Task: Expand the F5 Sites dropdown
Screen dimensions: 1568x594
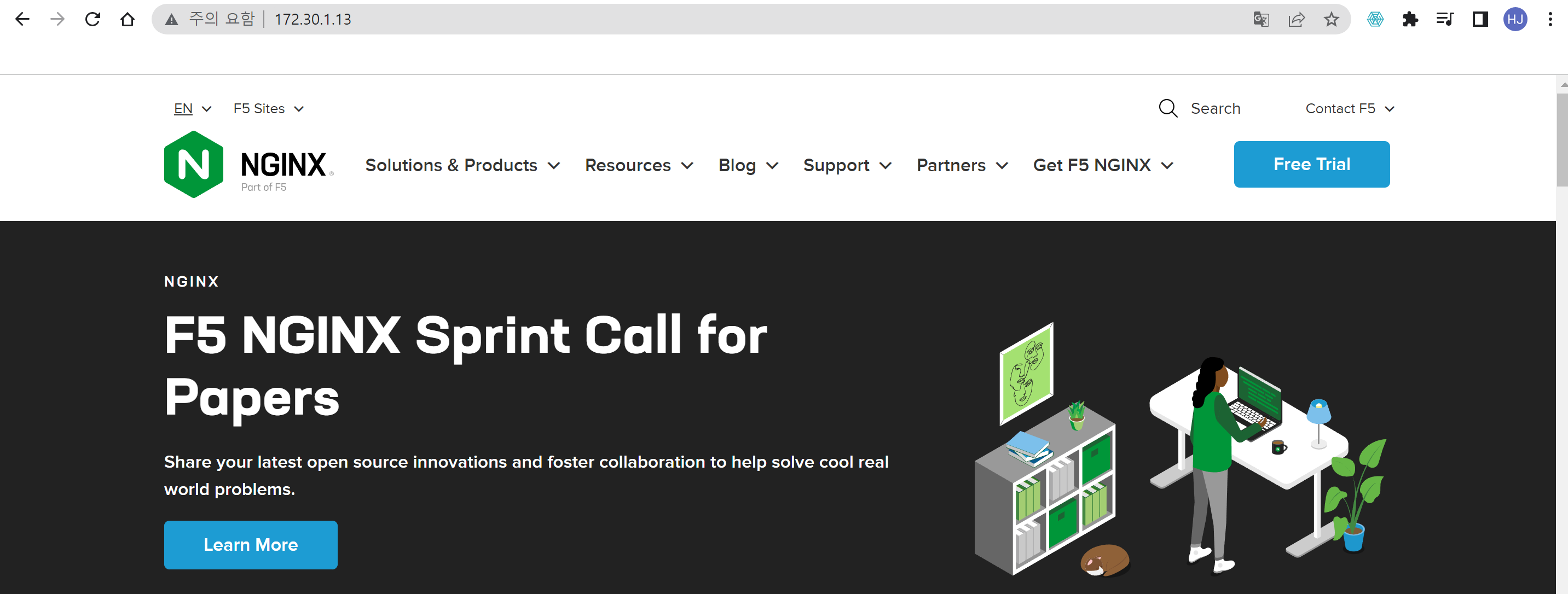Action: tap(268, 108)
